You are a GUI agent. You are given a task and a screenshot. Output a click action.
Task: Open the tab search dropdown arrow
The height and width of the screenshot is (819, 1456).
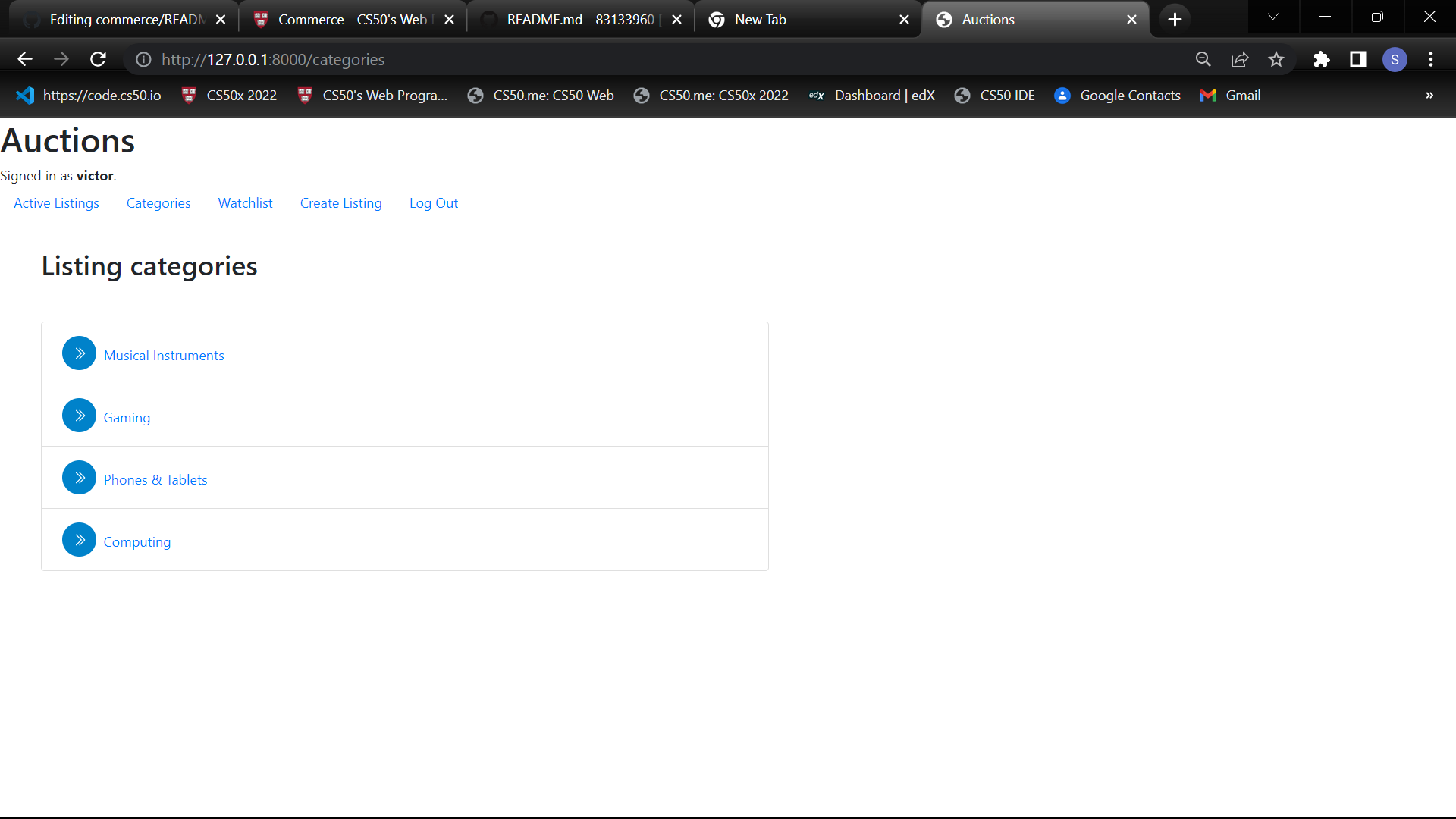coord(1273,17)
